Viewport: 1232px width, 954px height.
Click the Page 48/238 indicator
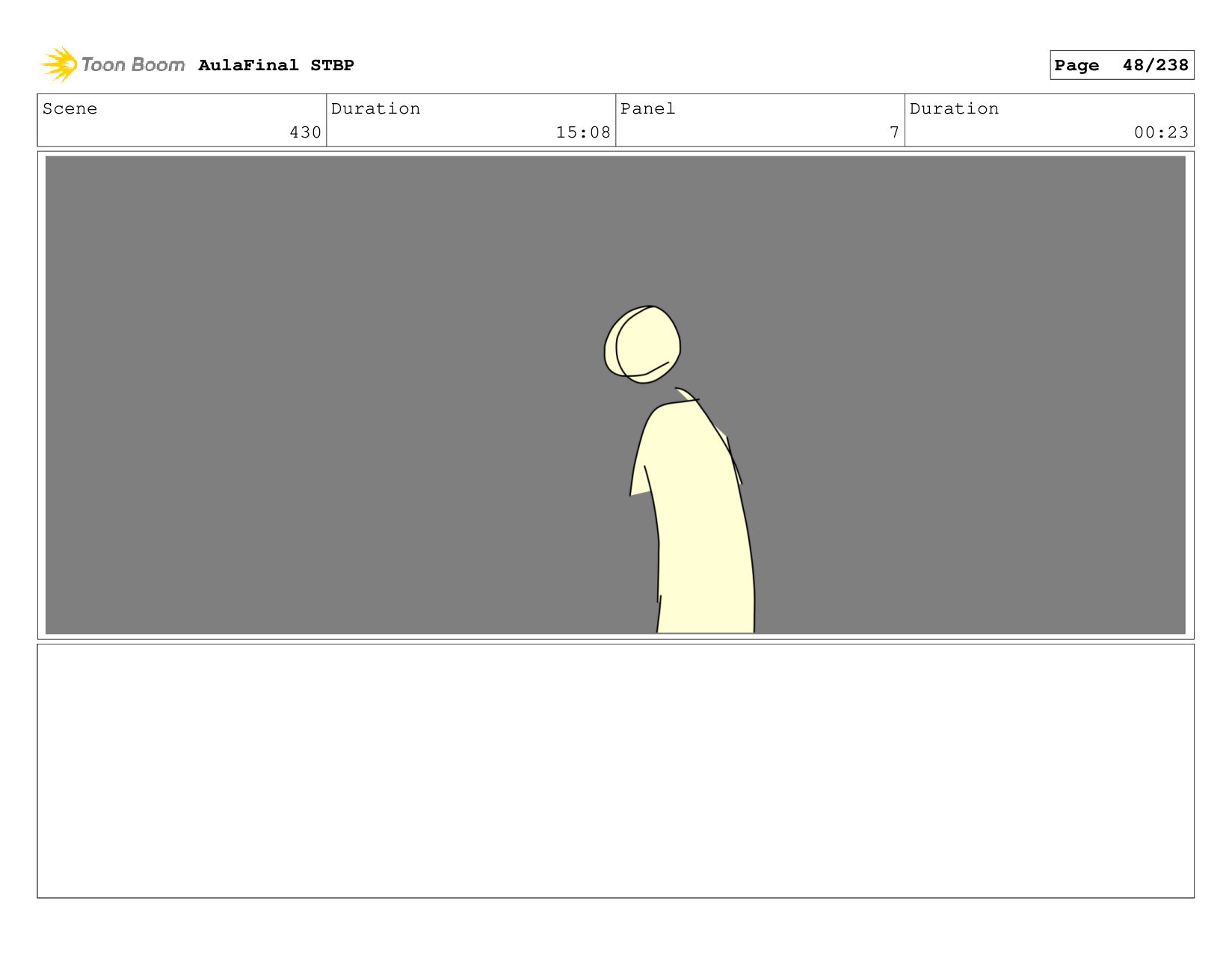[x=1121, y=65]
